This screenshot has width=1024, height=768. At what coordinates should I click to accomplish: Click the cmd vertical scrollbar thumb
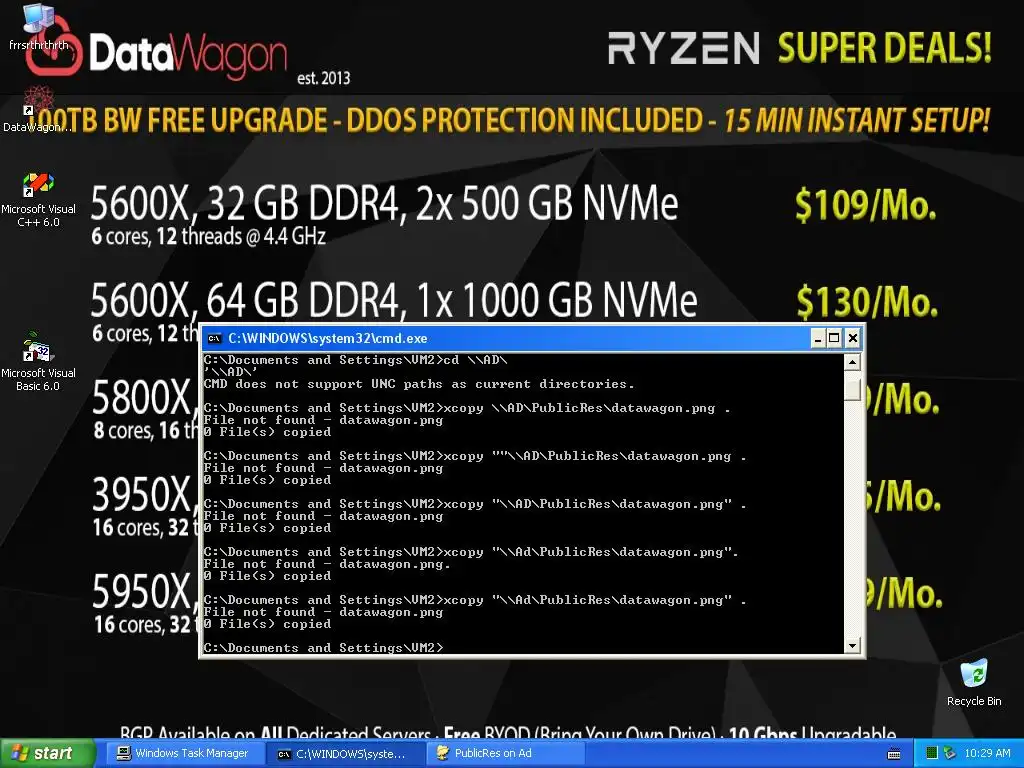coord(852,388)
